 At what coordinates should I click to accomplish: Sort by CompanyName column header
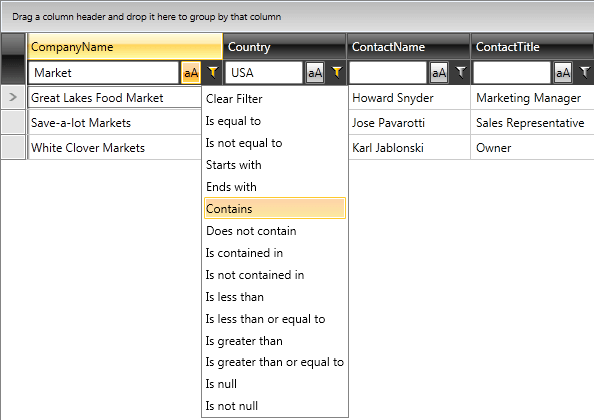(125, 47)
